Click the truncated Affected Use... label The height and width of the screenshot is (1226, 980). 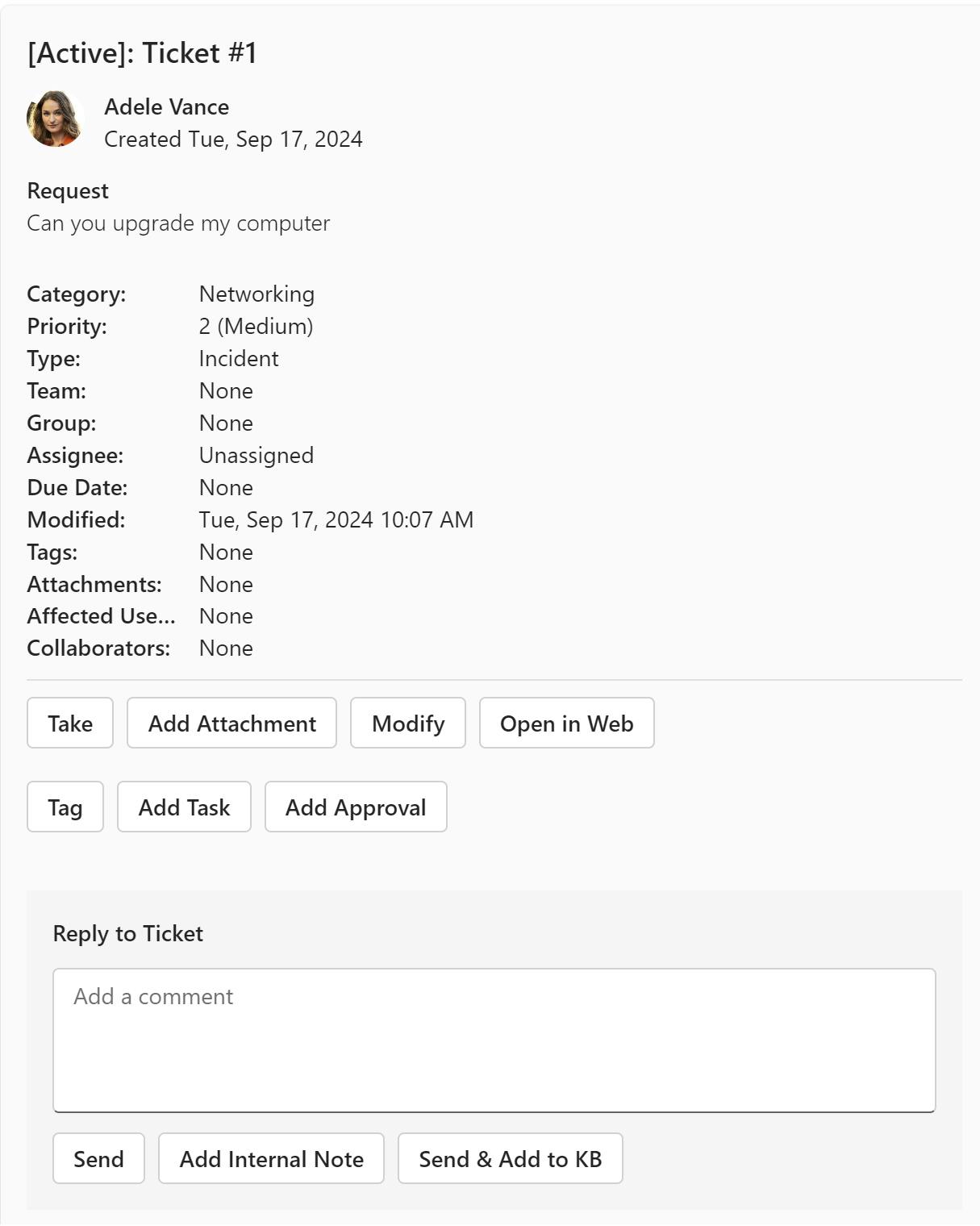pos(101,616)
